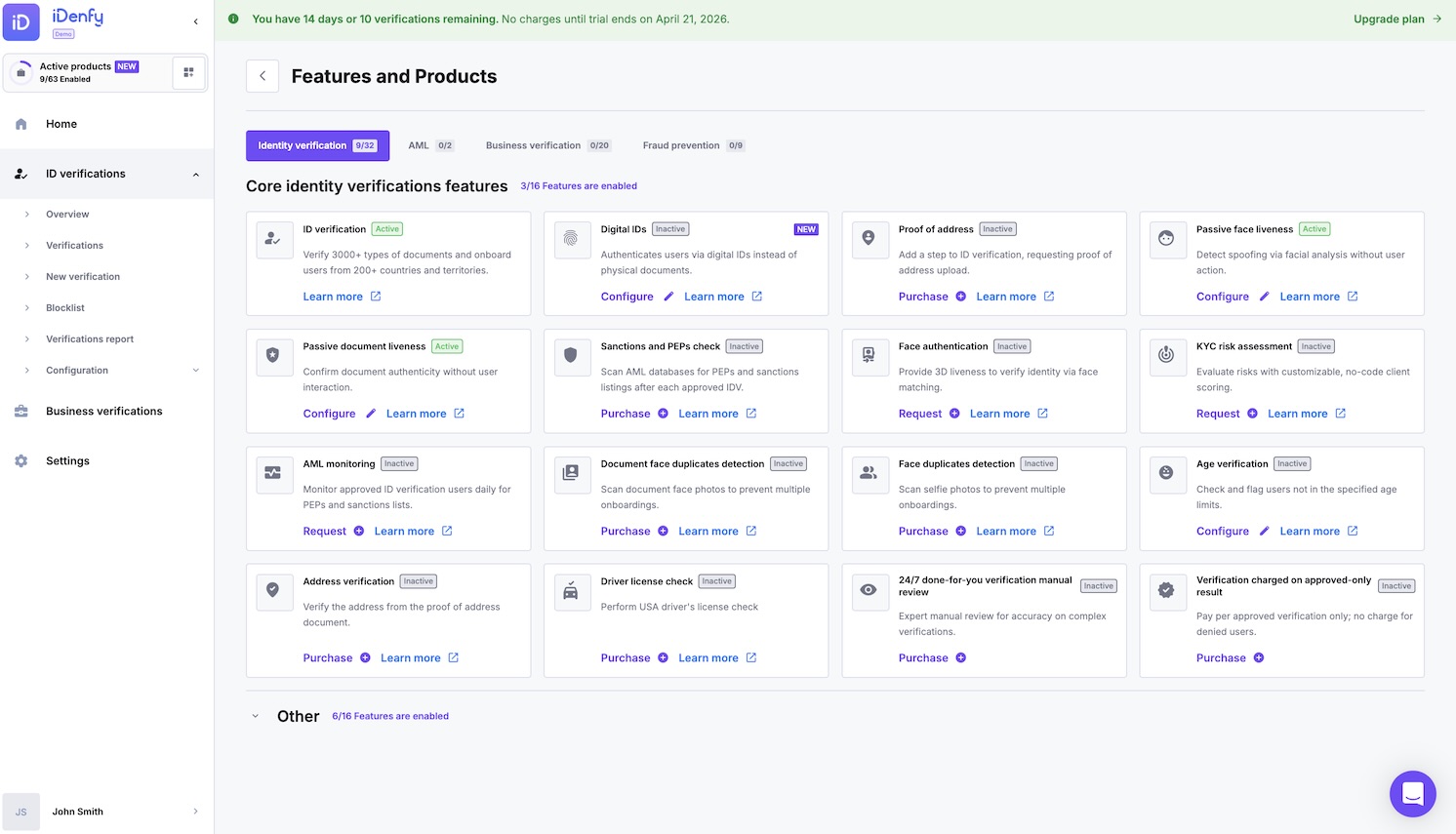Open New verification in sidebar
This screenshot has width=1456, height=834.
tap(83, 277)
